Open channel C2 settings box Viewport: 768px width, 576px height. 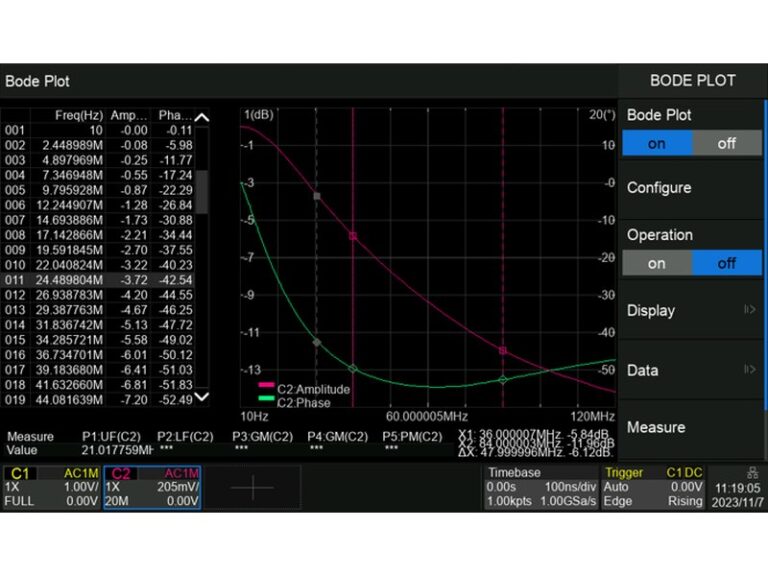pyautogui.click(x=152, y=487)
